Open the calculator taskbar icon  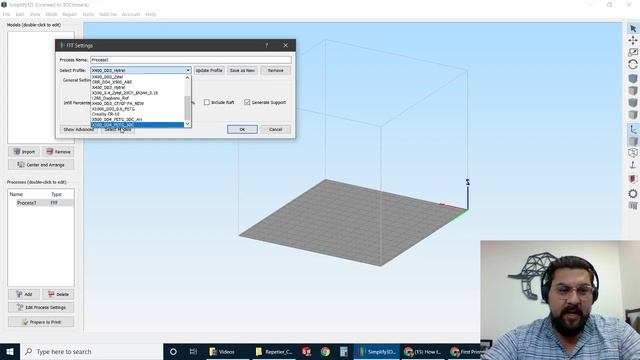point(344,351)
